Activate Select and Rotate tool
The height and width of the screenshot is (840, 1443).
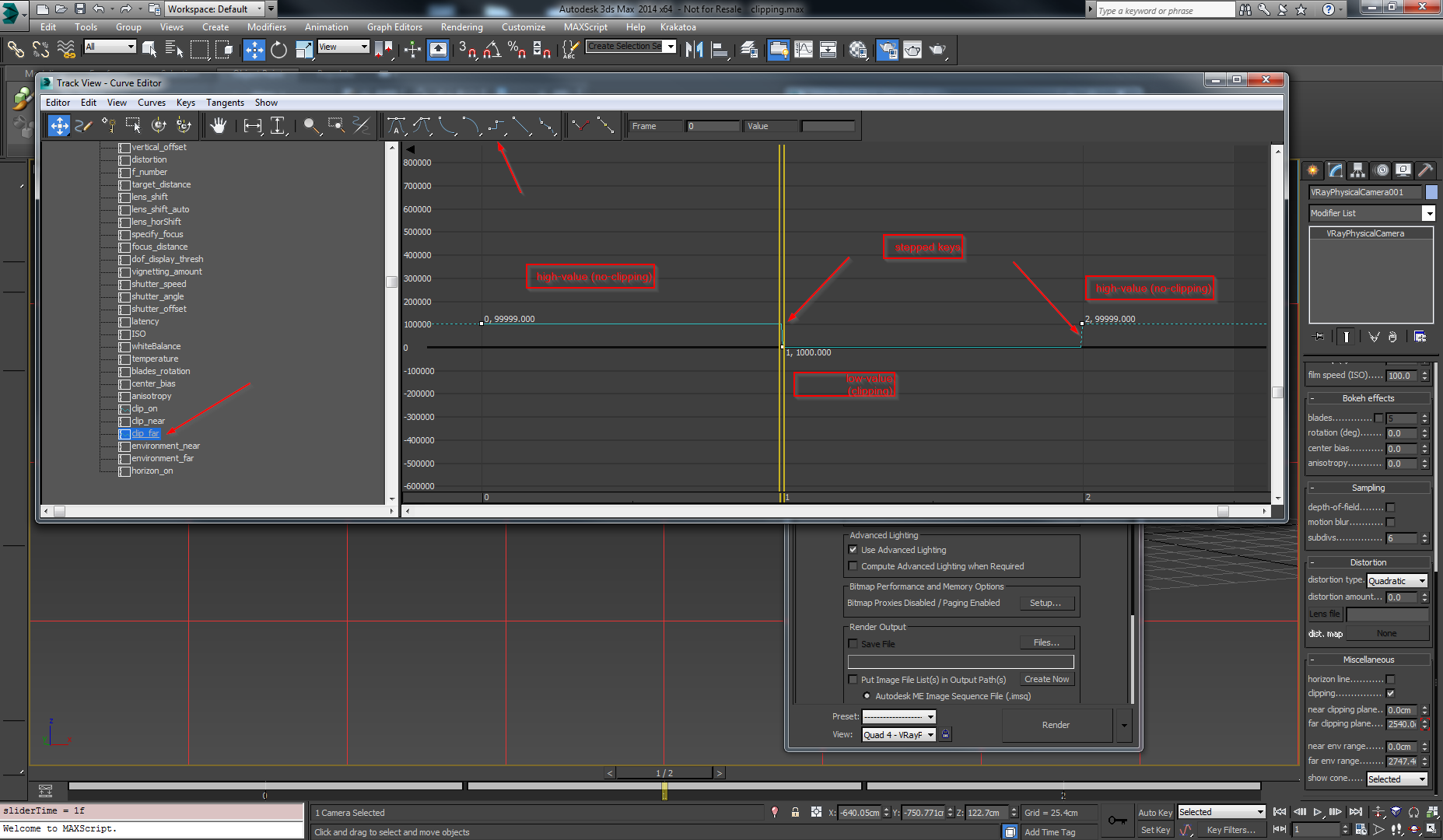[278, 50]
